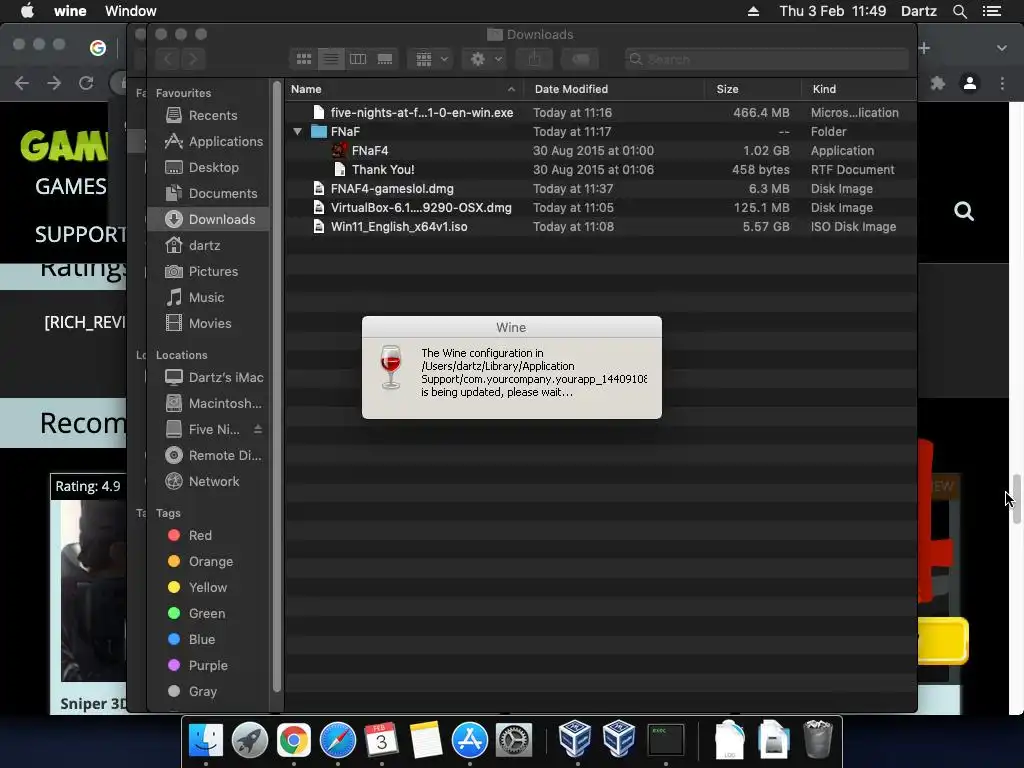
Task: Open Notification Centre list icon in menu bar
Action: pos(992,11)
